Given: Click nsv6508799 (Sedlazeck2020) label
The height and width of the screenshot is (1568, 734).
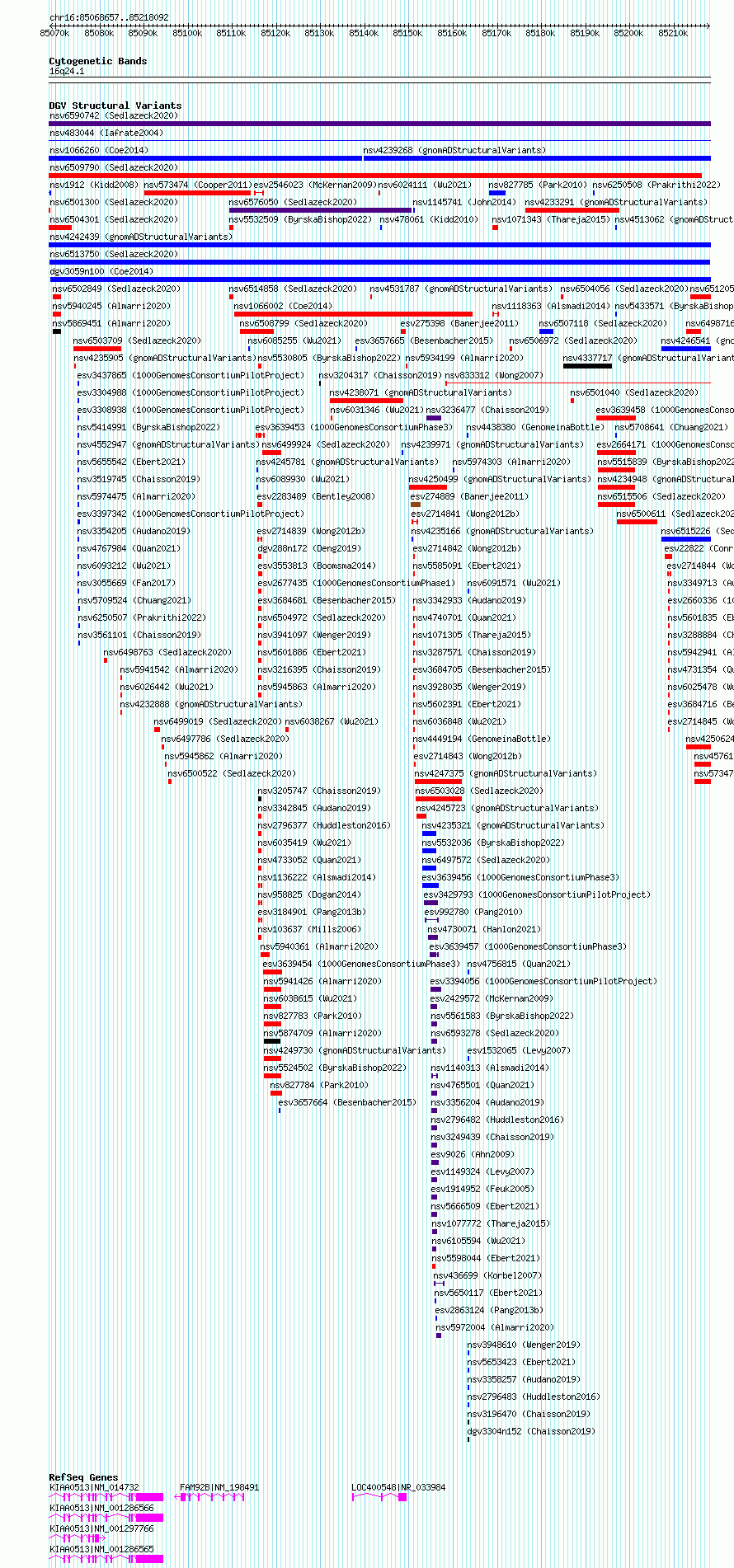Looking at the screenshot, I should [303, 324].
